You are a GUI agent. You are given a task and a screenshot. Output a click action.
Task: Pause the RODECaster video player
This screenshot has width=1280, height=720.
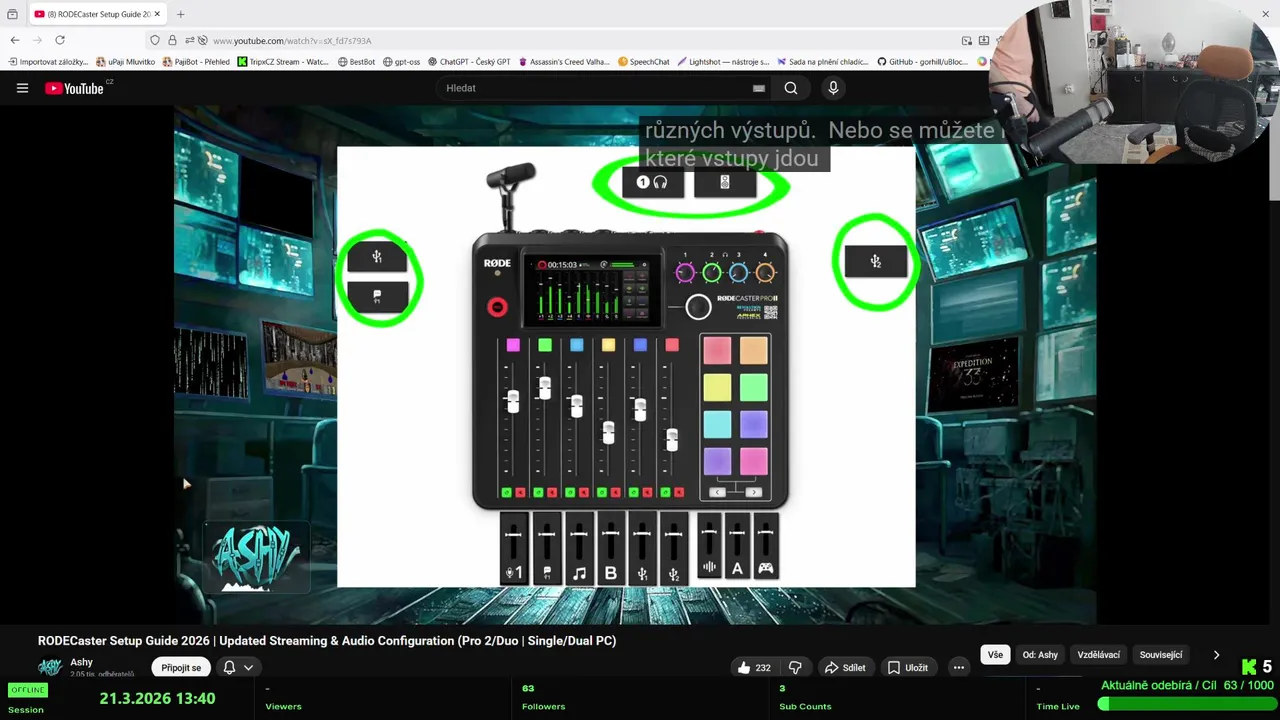coord(635,365)
